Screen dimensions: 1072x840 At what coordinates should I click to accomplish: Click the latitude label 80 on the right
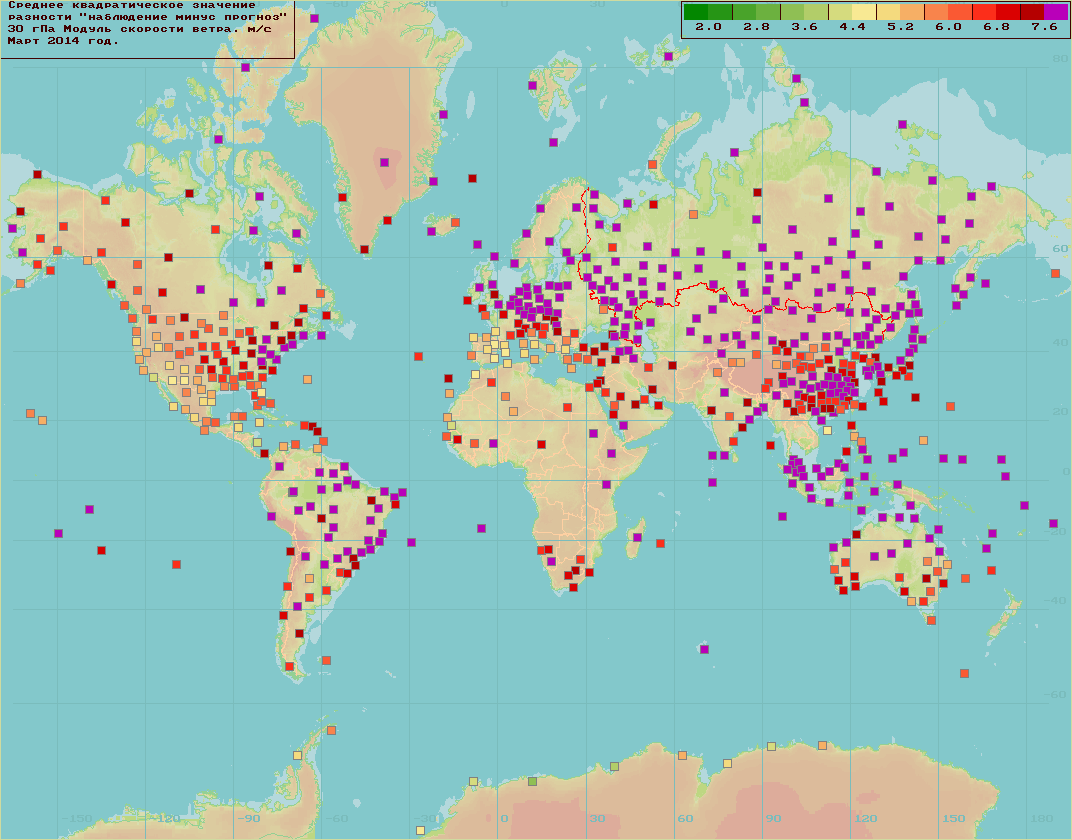[x=1060, y=59]
